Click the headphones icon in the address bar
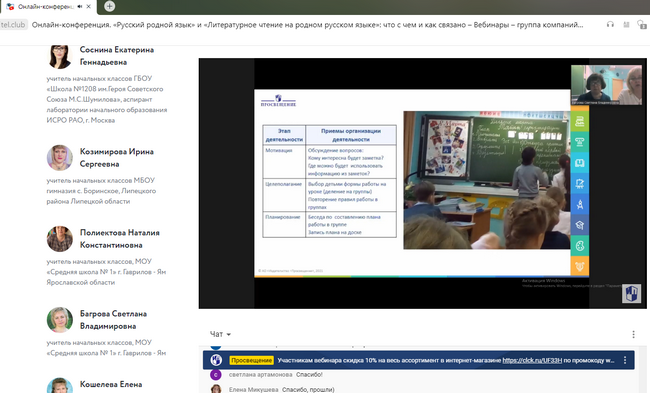 [x=610, y=24]
